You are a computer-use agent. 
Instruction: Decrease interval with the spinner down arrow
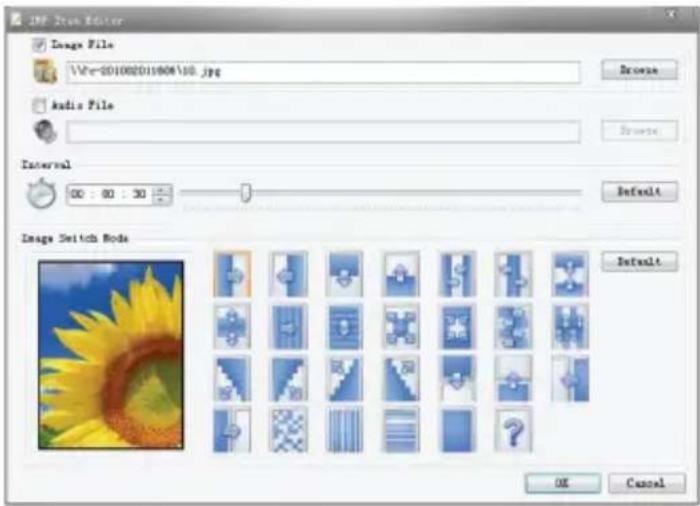(162, 200)
